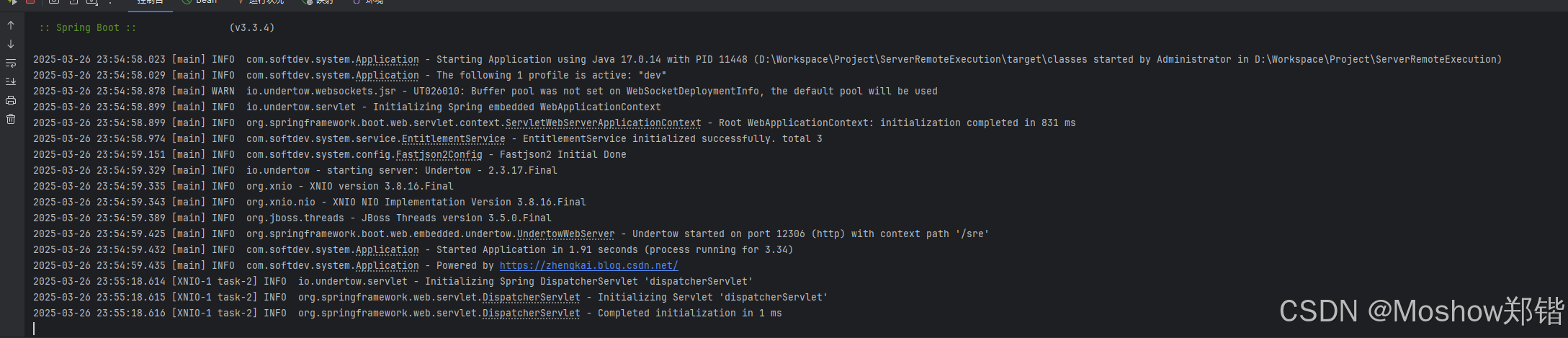Open DispatcherServlet link in 'Initializing Servlet' line
This screenshot has height=338, width=1568.
pos(532,298)
